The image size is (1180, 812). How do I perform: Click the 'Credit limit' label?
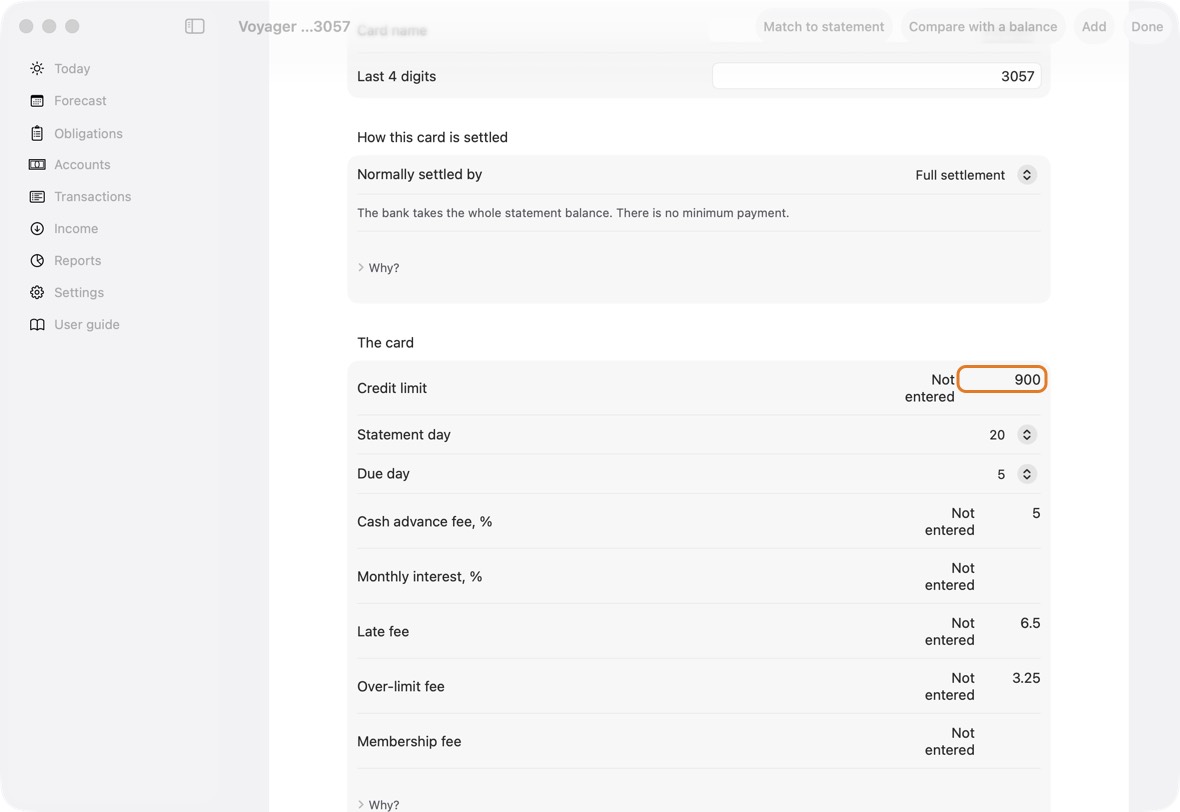(391, 388)
